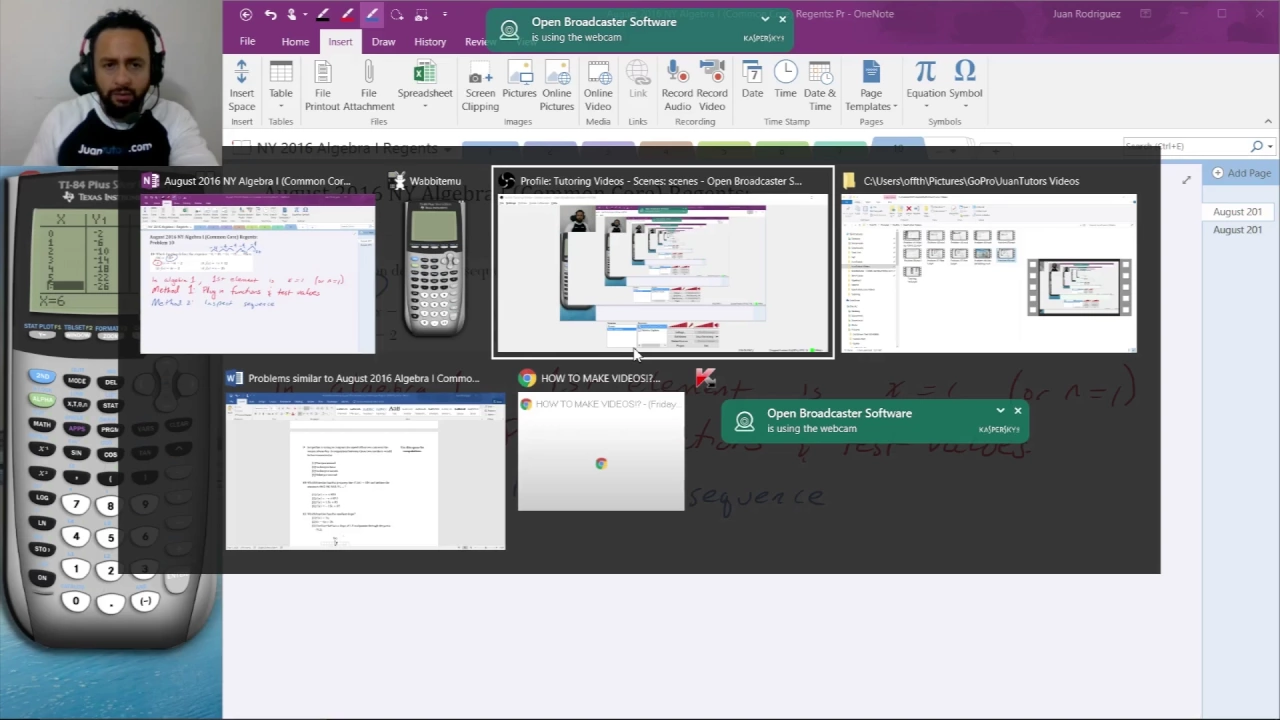Select the first August 201 page
The height and width of the screenshot is (720, 1280).
click(x=1237, y=212)
